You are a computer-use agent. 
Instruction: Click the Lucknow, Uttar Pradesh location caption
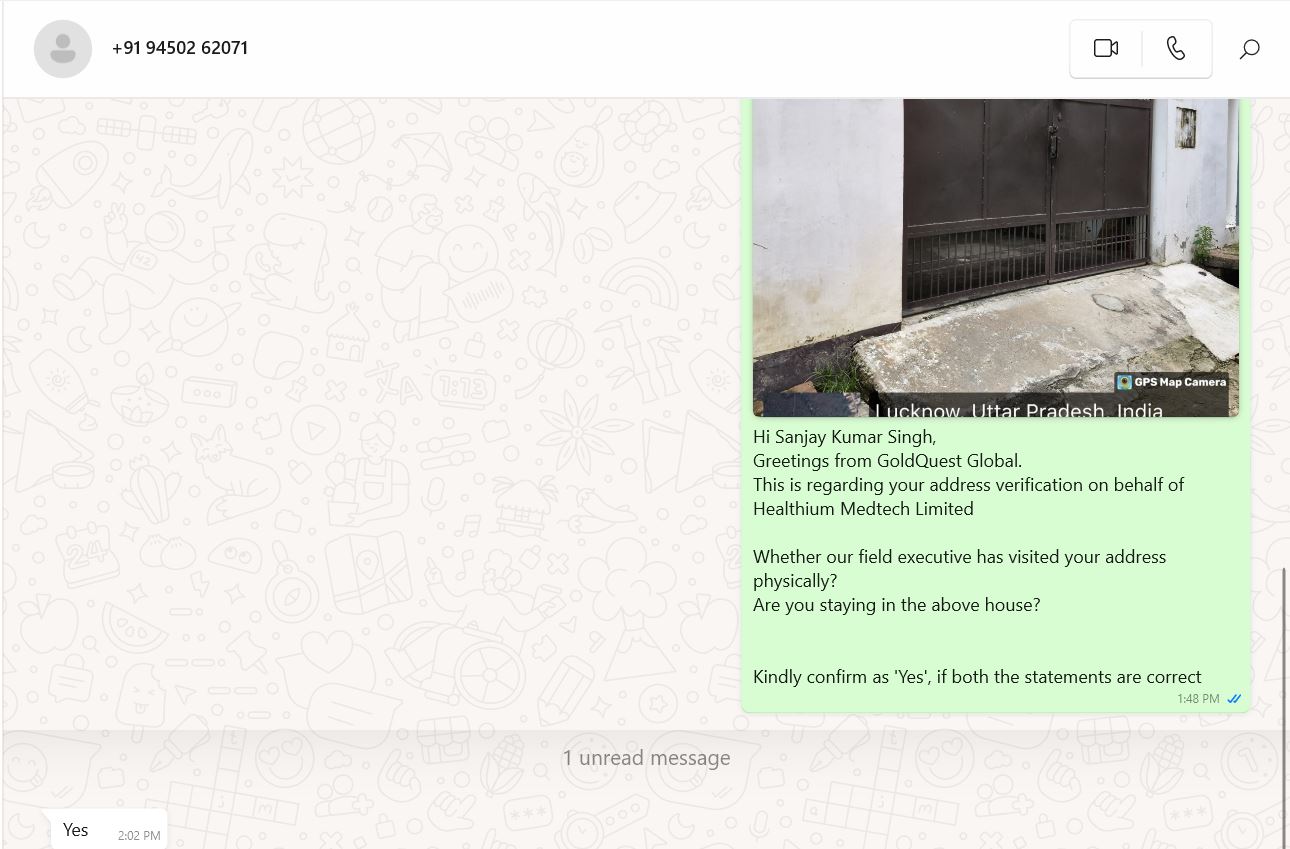1019,410
